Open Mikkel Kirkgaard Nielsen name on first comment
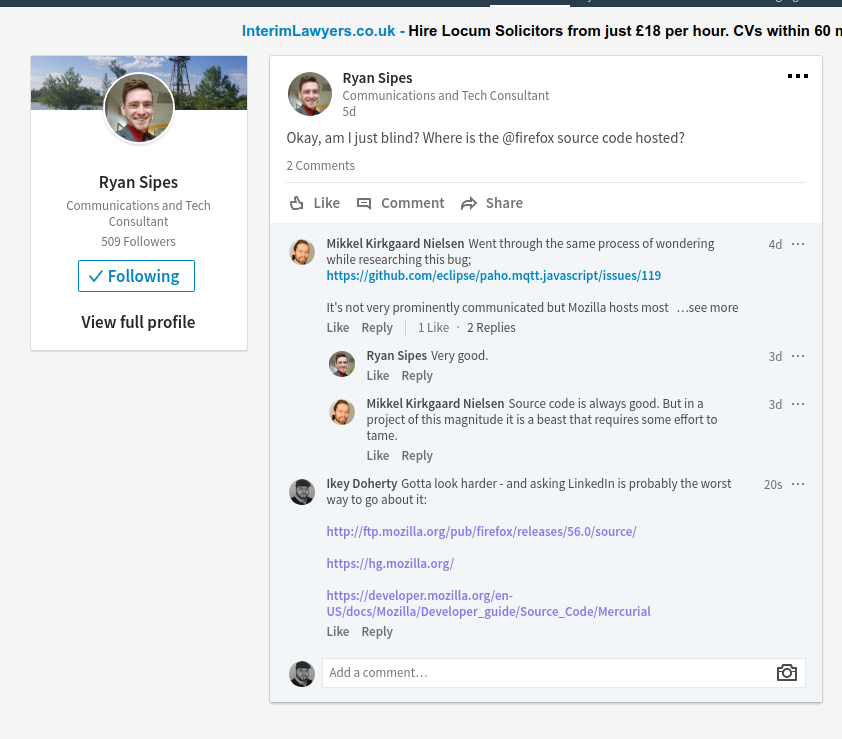This screenshot has width=842, height=739. [x=395, y=244]
